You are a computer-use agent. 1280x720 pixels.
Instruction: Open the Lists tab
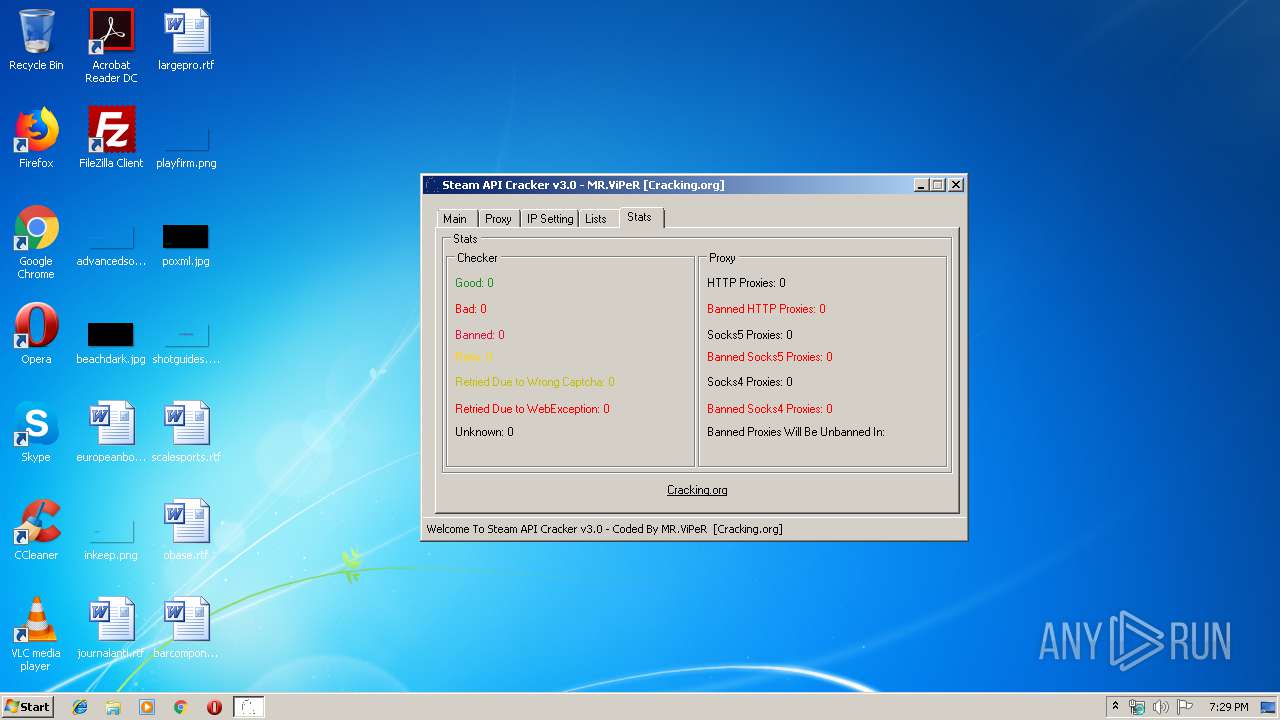tap(596, 219)
